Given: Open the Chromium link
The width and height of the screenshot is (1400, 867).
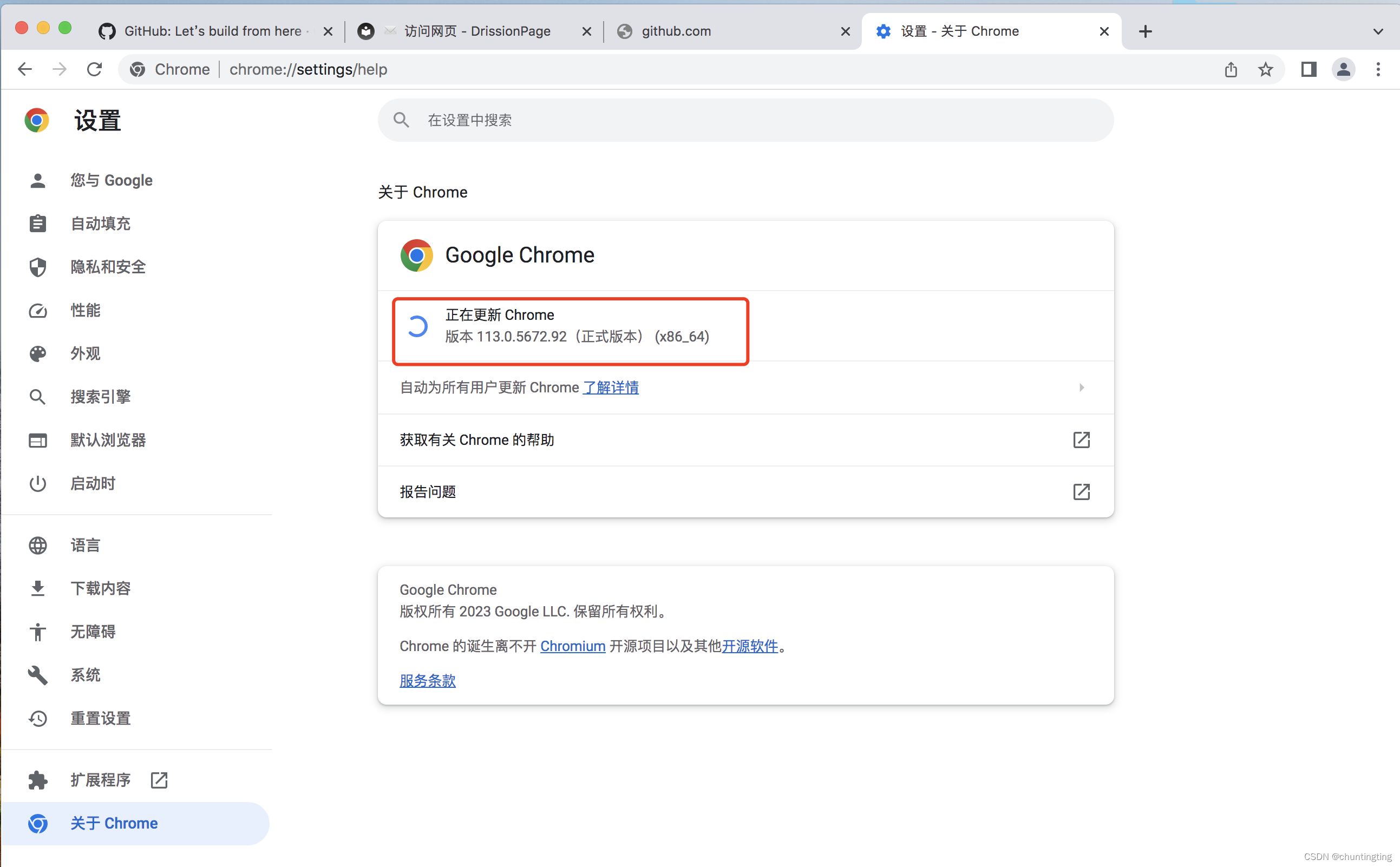Looking at the screenshot, I should pos(572,646).
